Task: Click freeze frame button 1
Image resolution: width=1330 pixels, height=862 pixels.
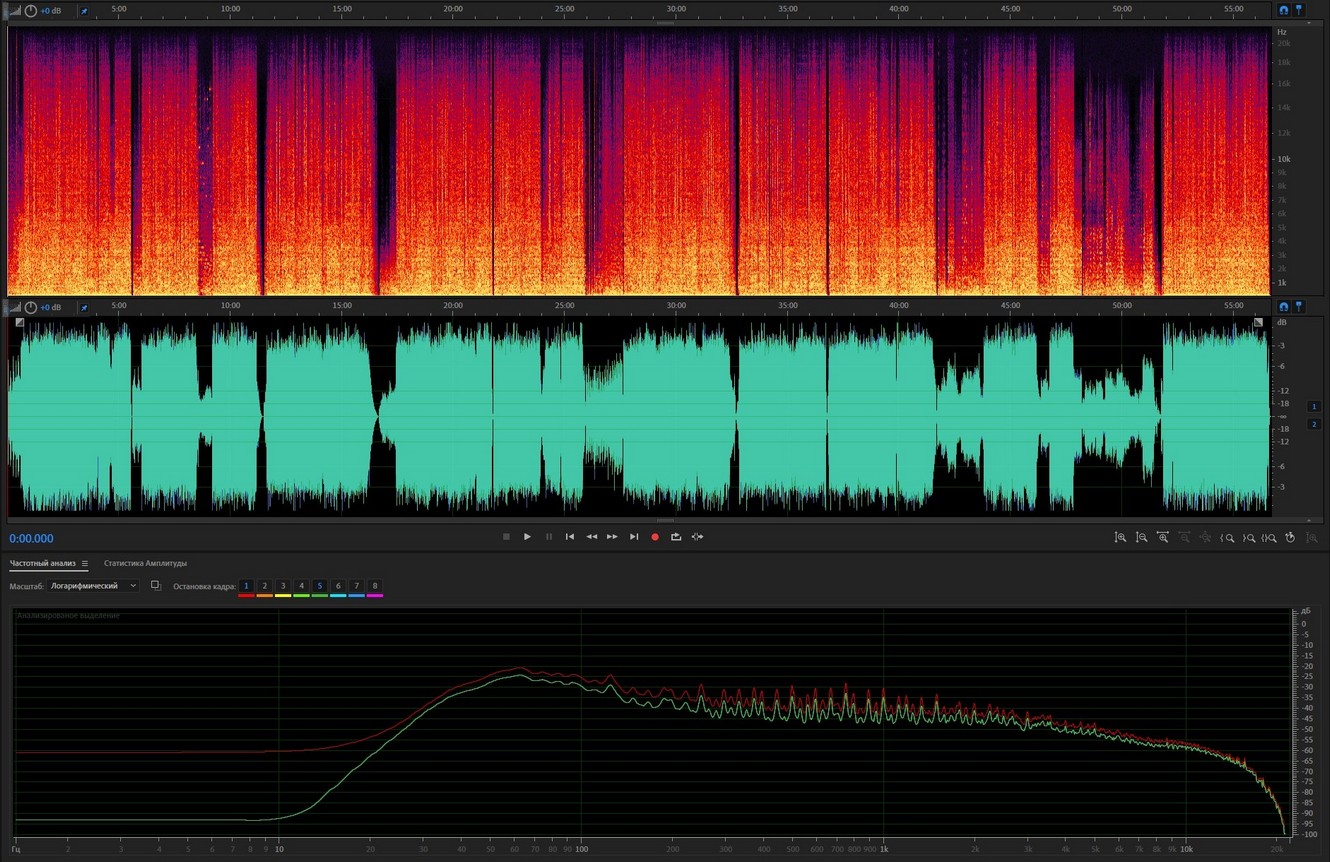Action: [x=246, y=586]
